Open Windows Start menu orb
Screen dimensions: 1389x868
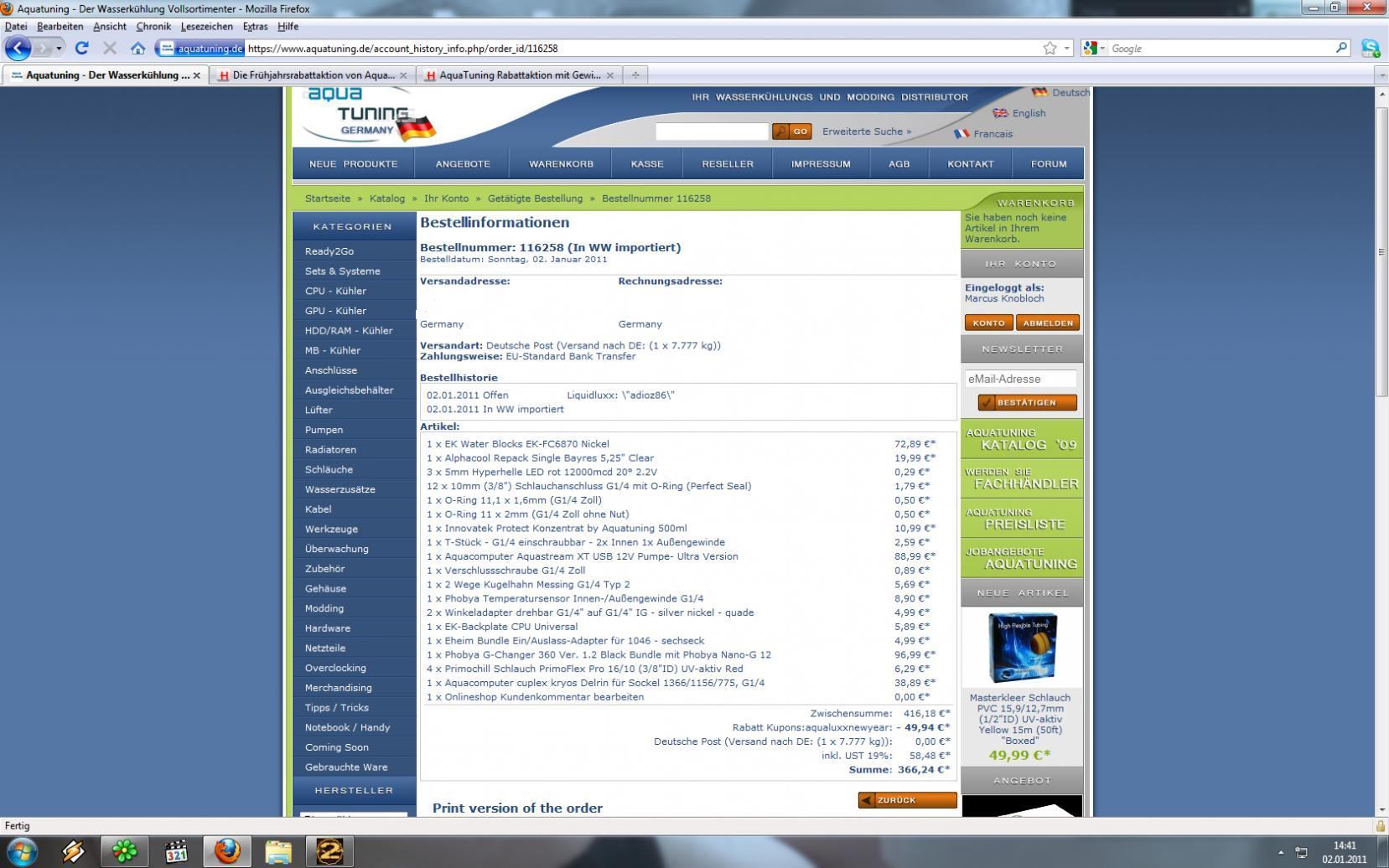(22, 852)
